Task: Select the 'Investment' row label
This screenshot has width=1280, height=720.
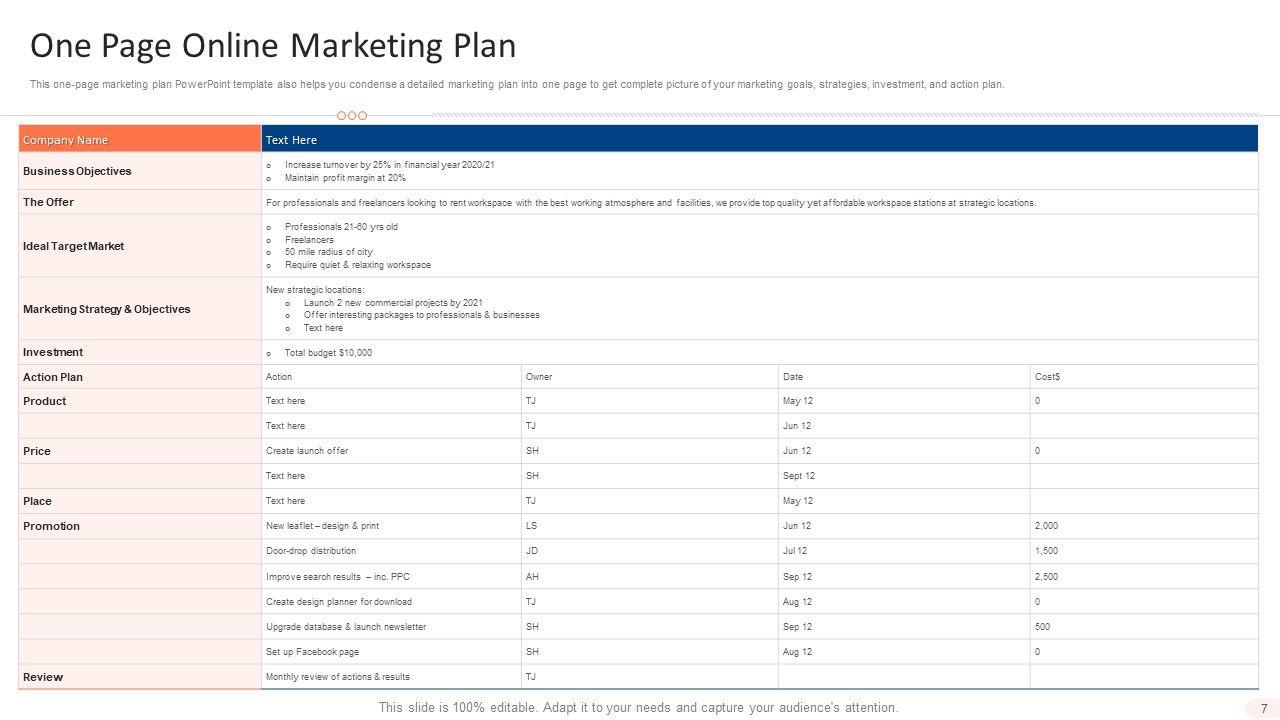Action: coord(53,352)
